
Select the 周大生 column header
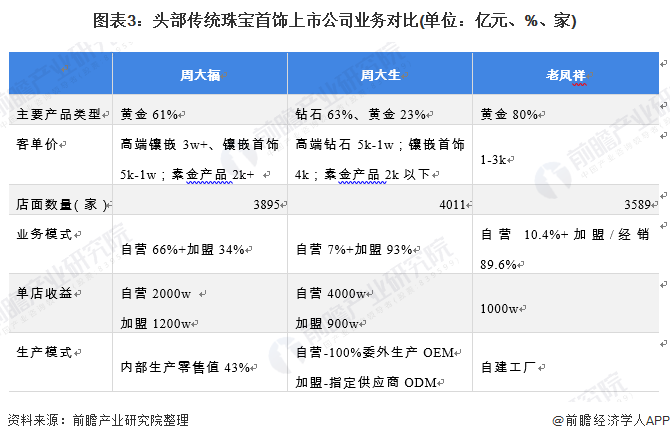click(x=380, y=75)
